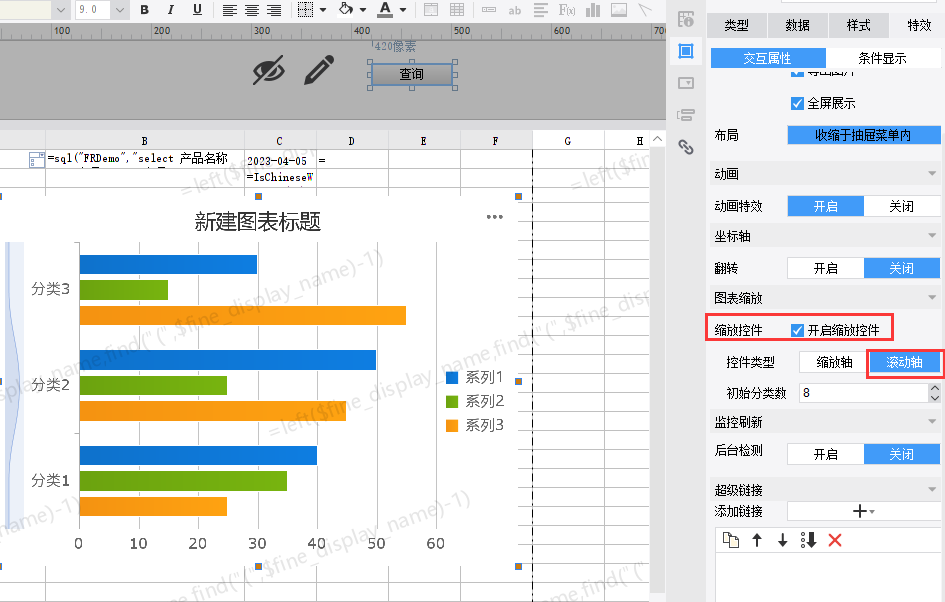Apply paint bucket fill color
Viewport: 945px width, 602px height.
(346, 9)
